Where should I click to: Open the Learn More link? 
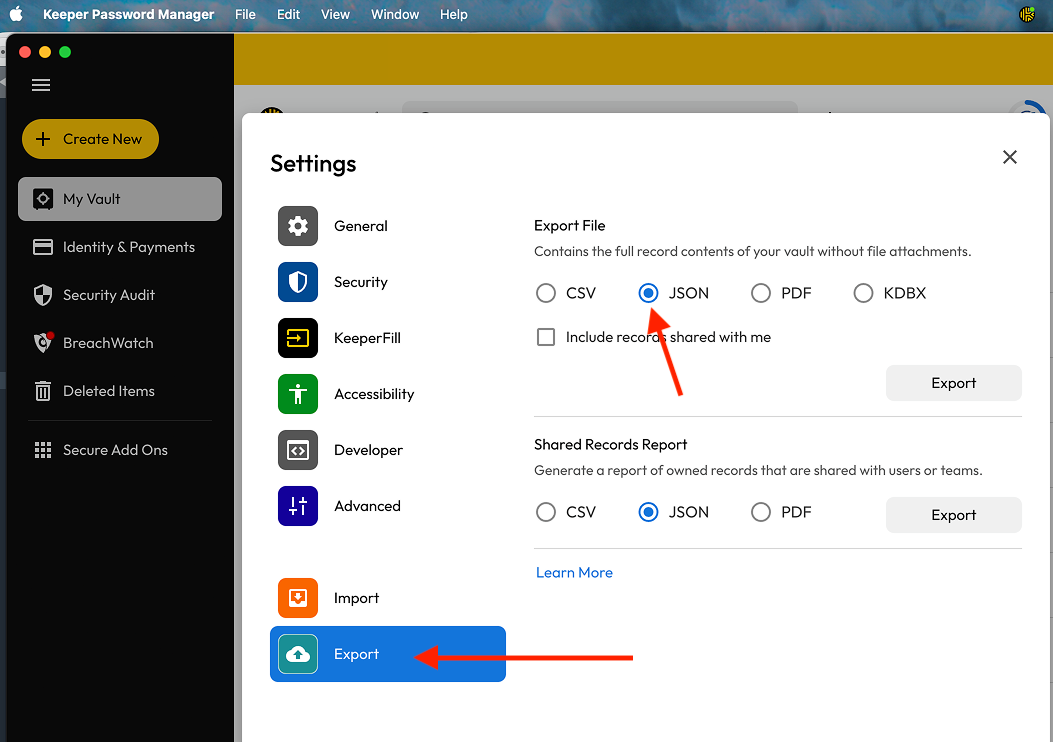574,572
